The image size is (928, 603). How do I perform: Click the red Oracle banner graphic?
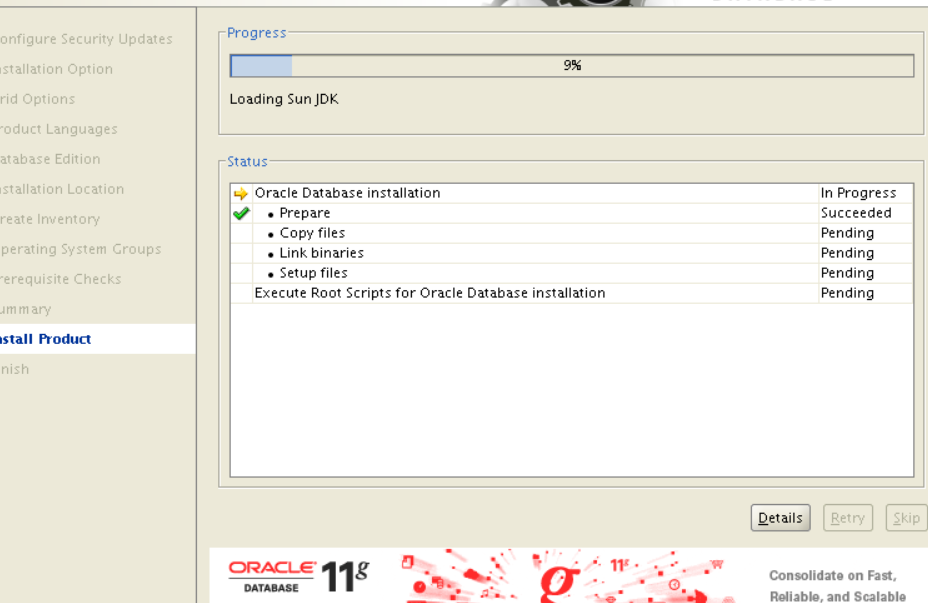pyautogui.click(x=562, y=576)
